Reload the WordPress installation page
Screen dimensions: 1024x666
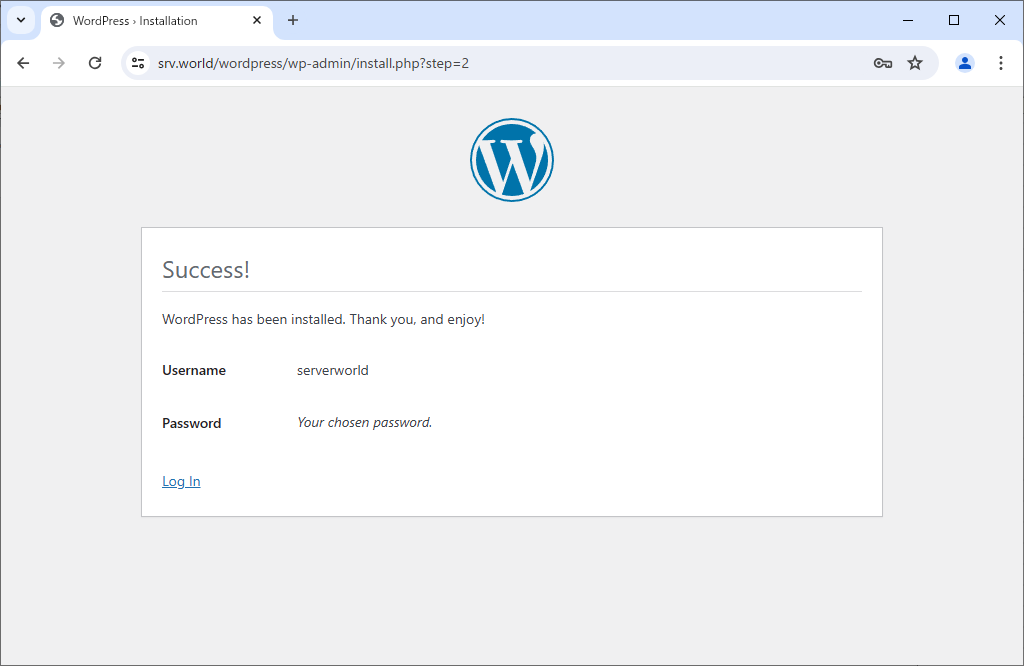[95, 63]
